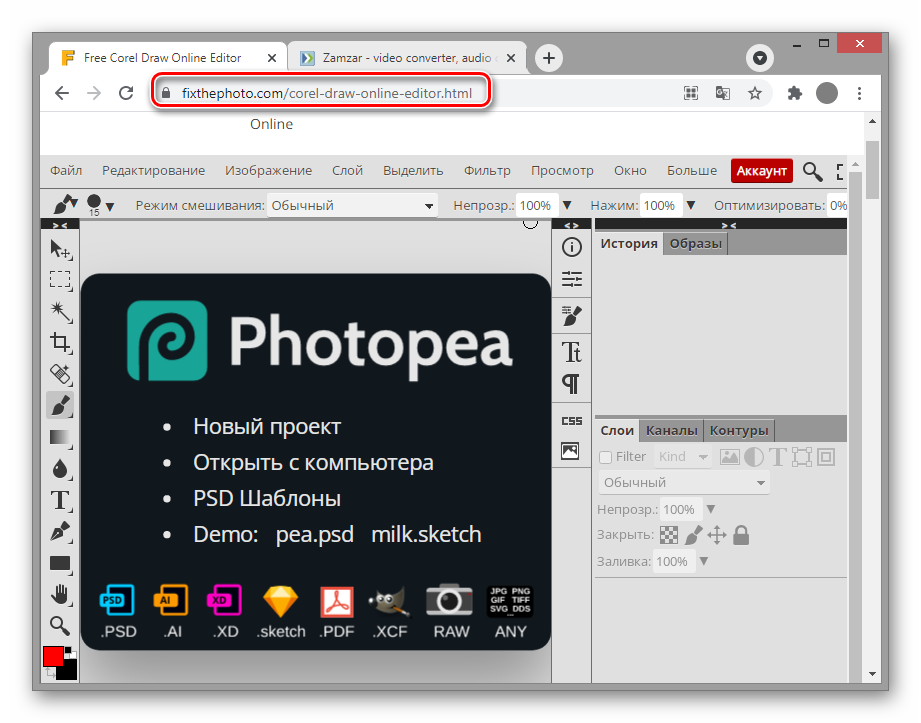Switch to the Контуры tab
Screen dimensions: 921x723
(739, 431)
